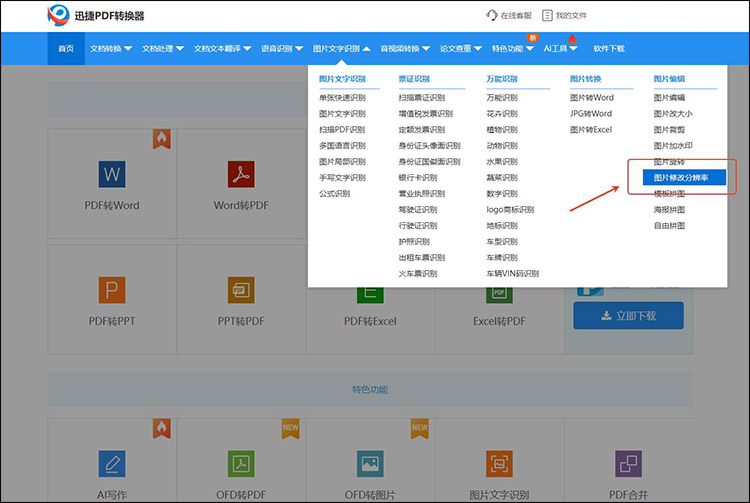Open 银行卡识别 link

418,177
